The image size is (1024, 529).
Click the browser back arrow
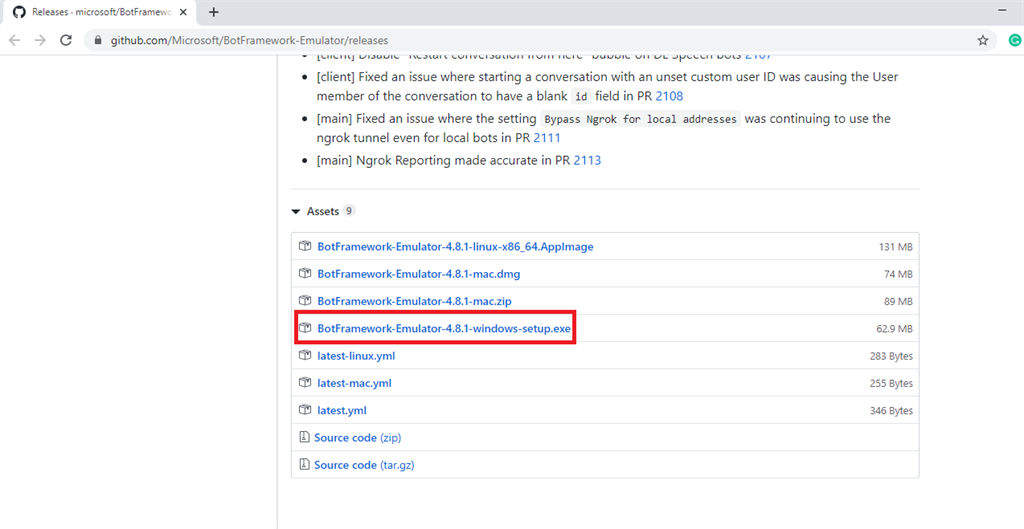(15, 40)
